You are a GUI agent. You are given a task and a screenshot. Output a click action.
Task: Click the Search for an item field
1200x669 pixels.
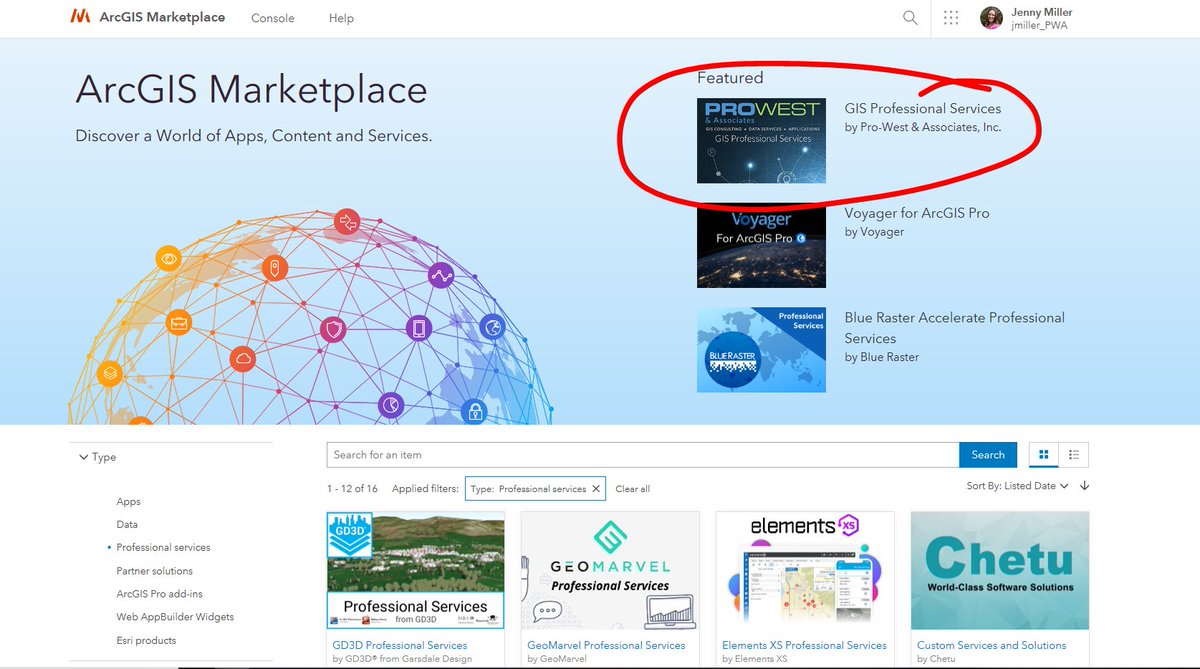point(643,455)
